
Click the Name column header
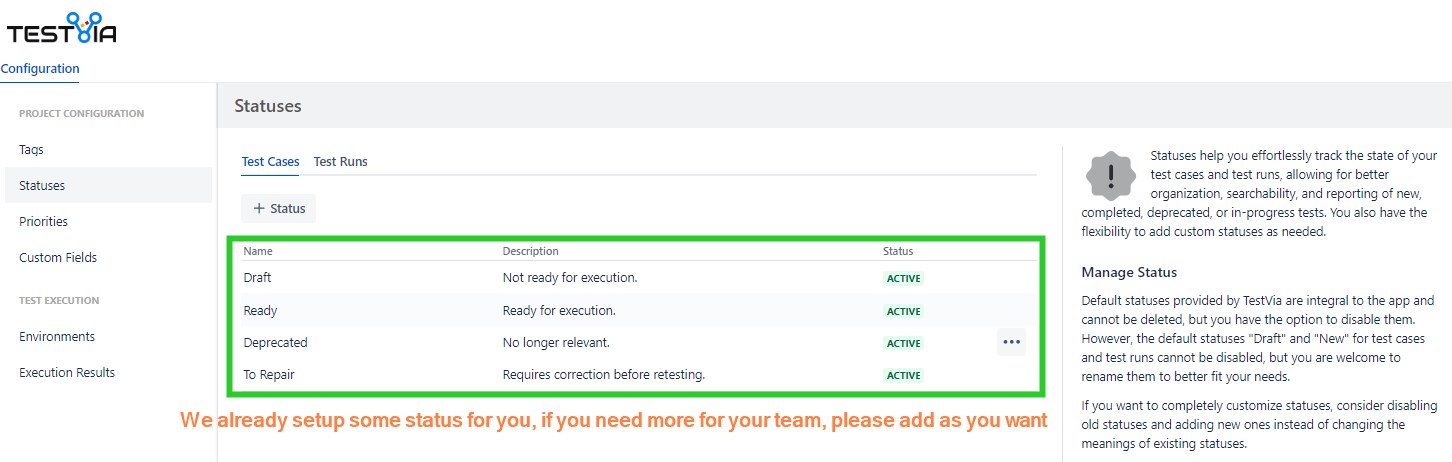pos(258,252)
